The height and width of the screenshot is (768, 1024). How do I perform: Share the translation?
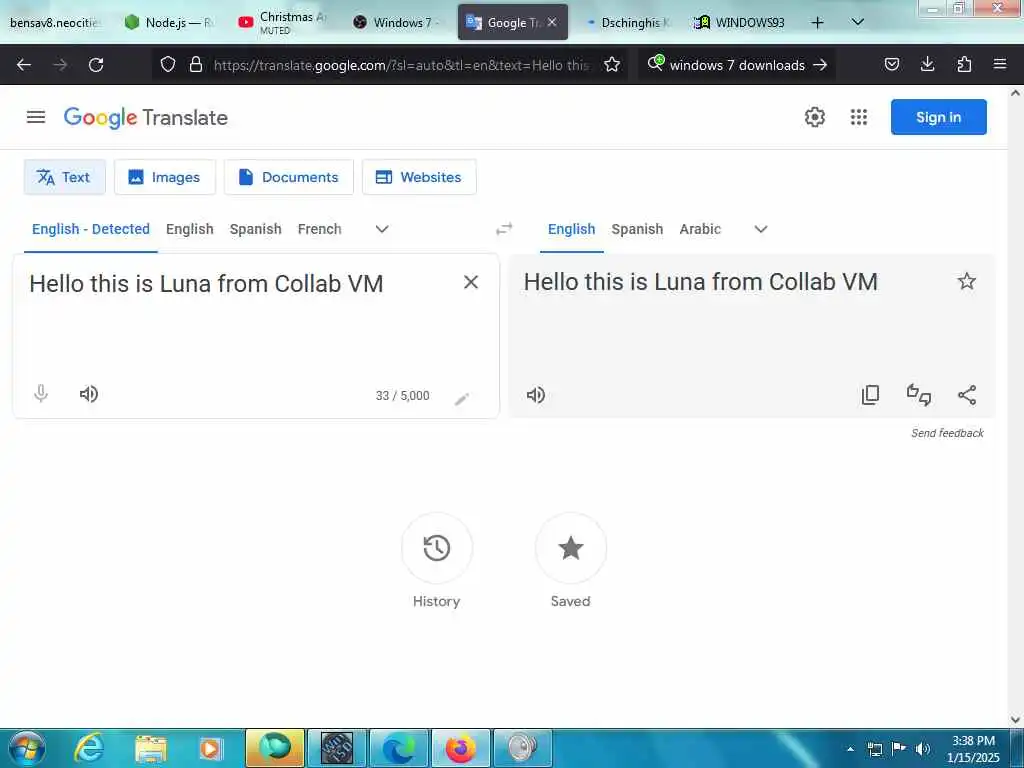click(967, 395)
